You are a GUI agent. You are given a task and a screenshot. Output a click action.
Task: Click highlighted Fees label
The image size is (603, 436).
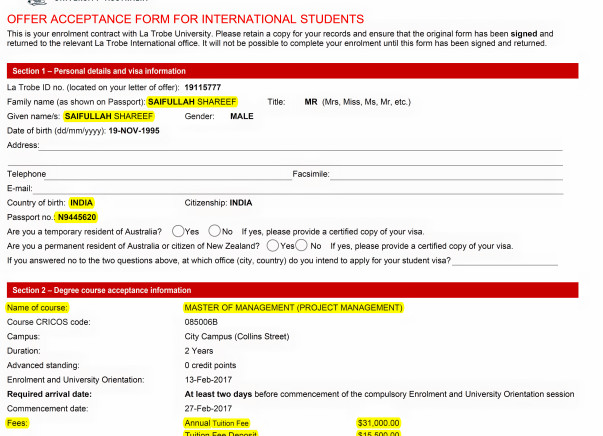pyautogui.click(x=17, y=423)
